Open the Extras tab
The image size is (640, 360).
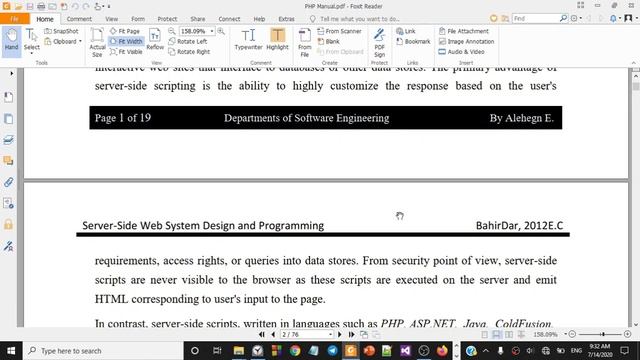[287, 19]
